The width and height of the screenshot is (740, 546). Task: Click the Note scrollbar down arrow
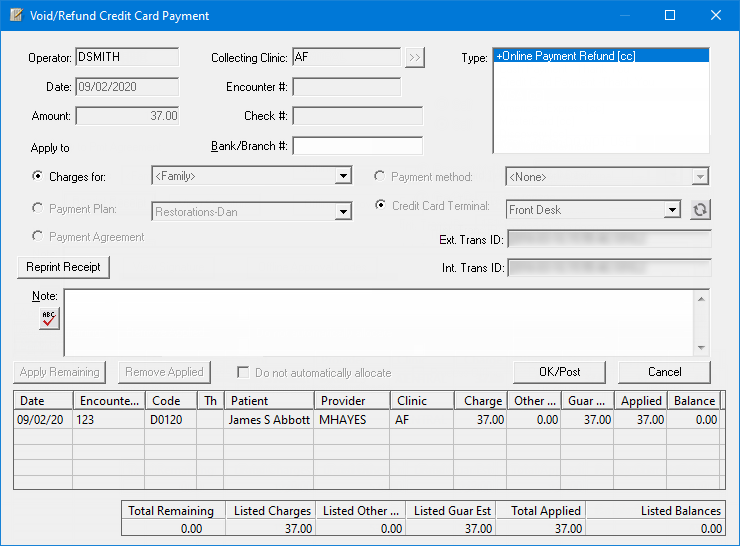(x=702, y=348)
